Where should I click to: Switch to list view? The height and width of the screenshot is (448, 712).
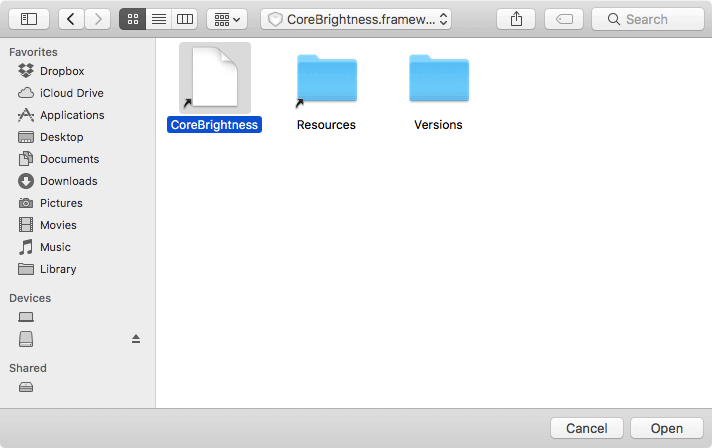tap(158, 19)
